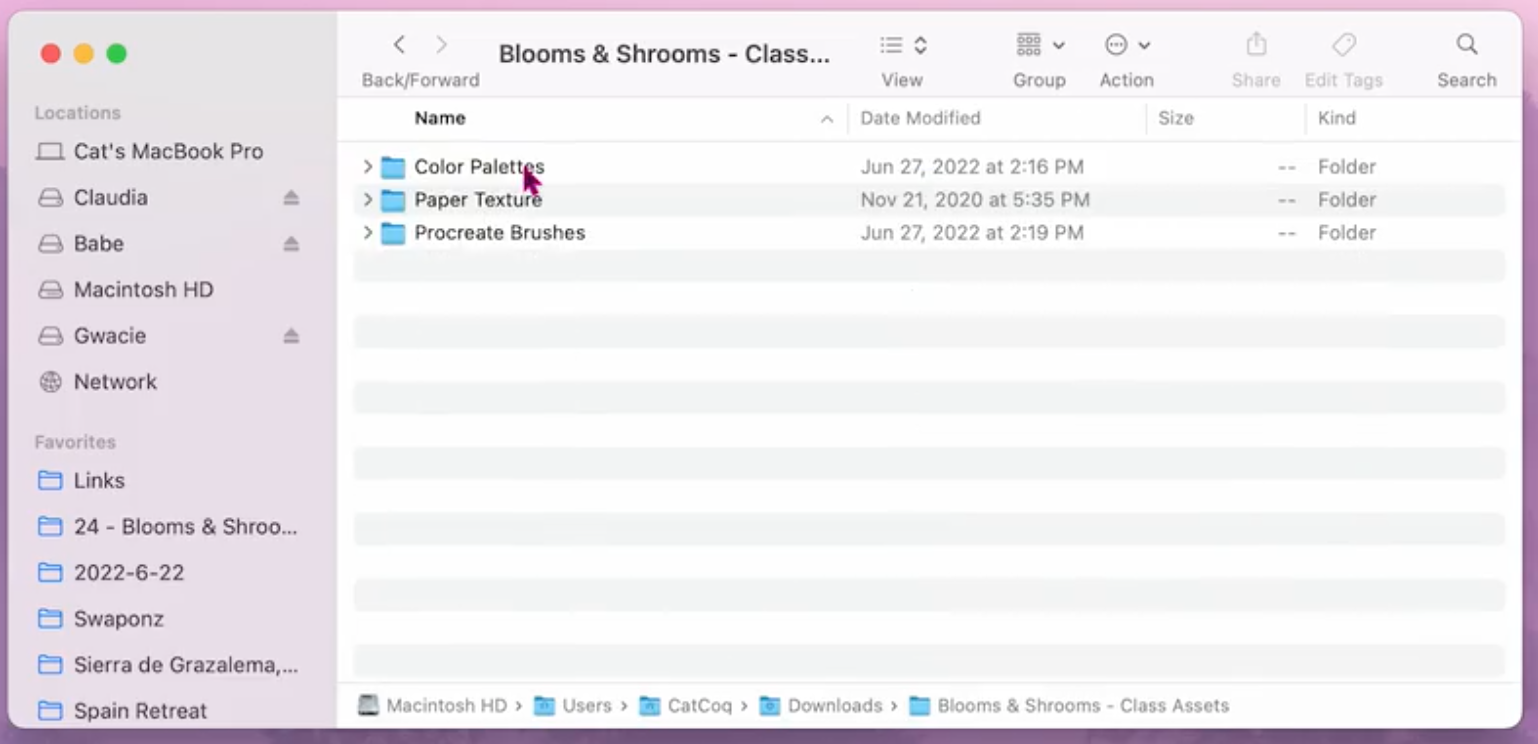Viewport: 1538px width, 744px height.
Task: Eject the Gwacie disk
Action: point(290,335)
